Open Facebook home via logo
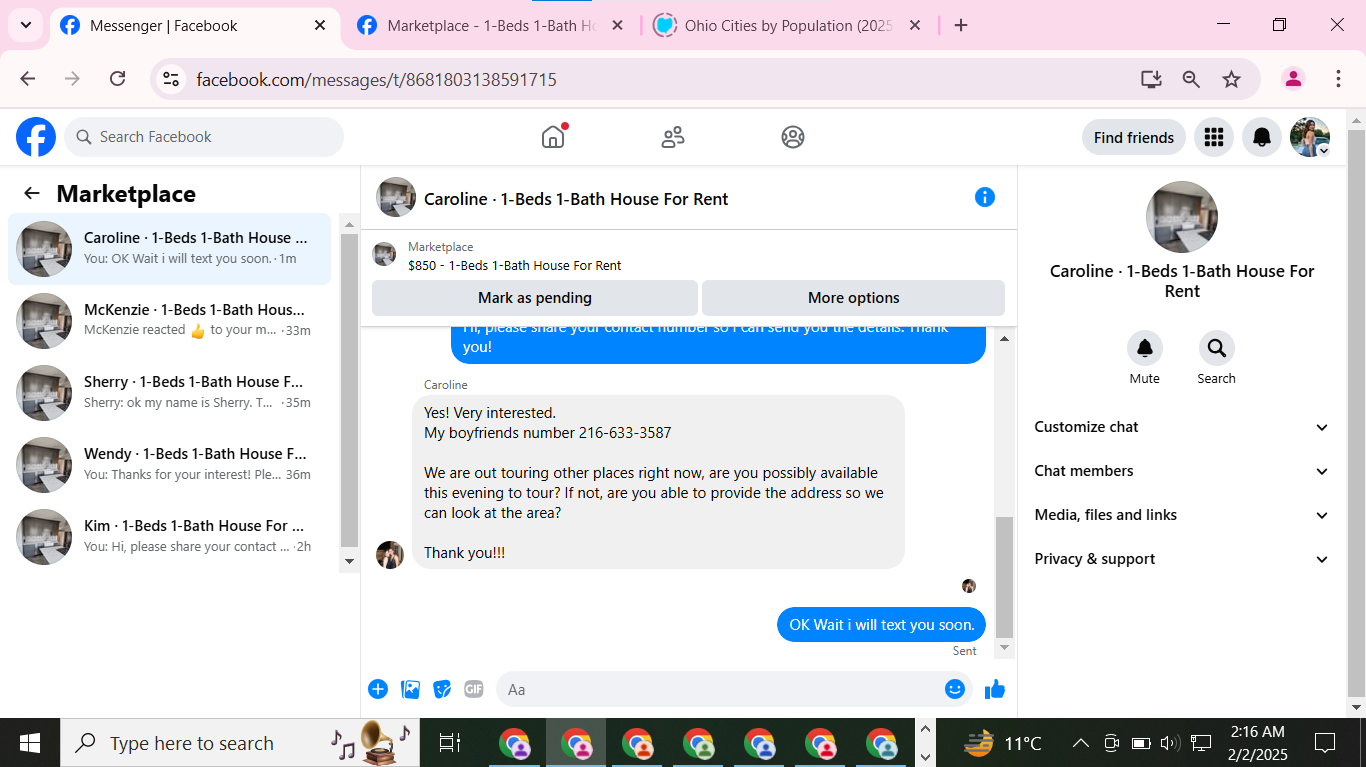 36,137
